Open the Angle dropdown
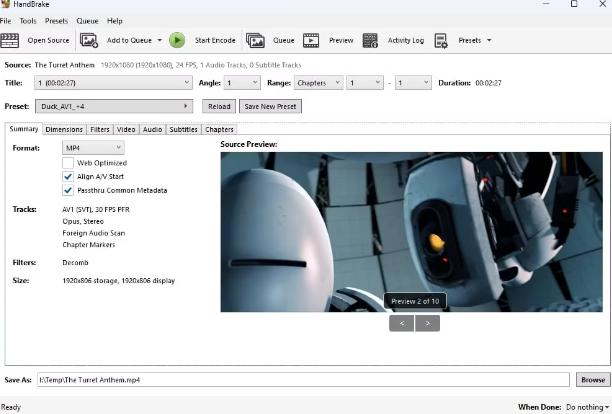This screenshot has width=612, height=414. (242, 83)
